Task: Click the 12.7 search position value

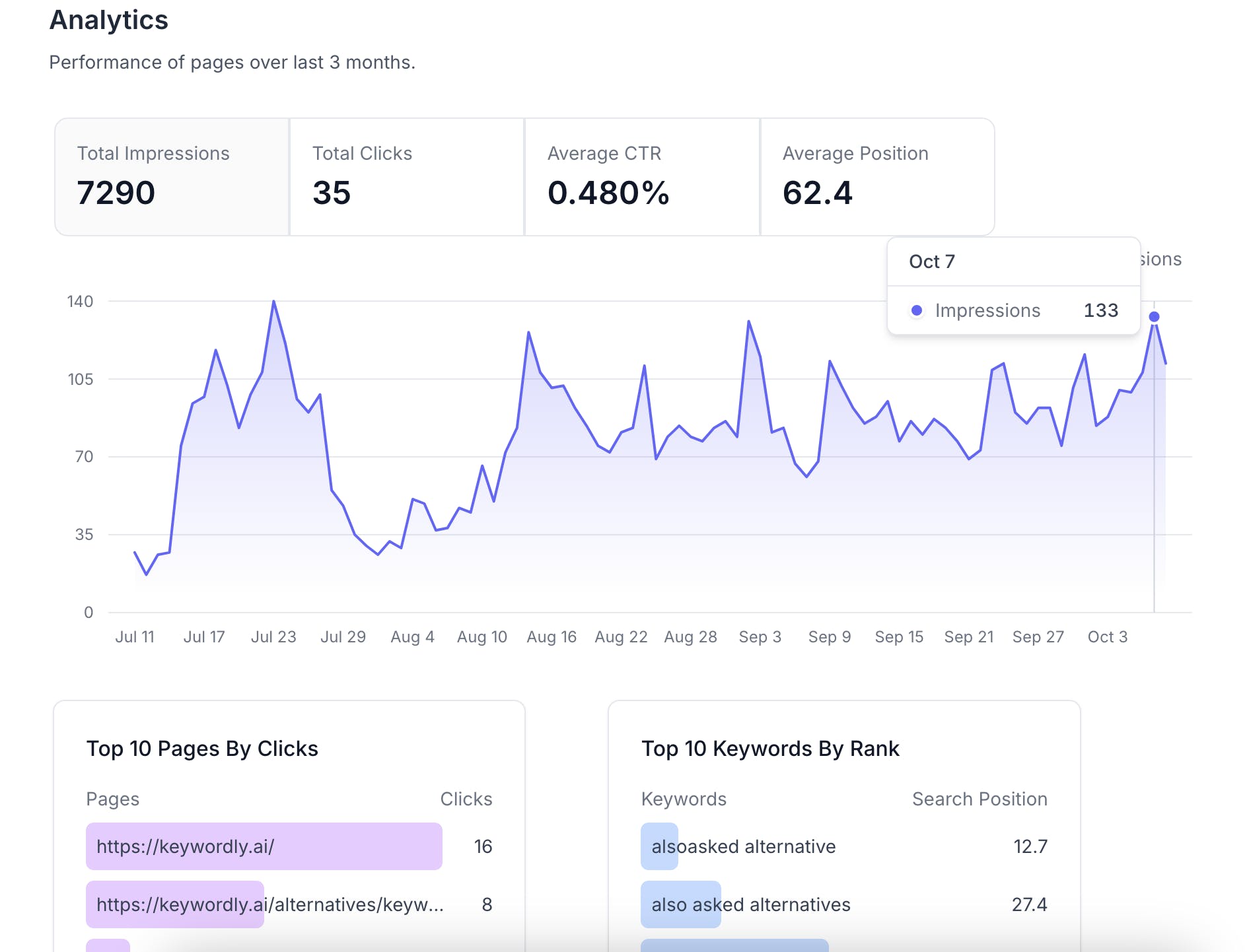Action: click(1030, 846)
